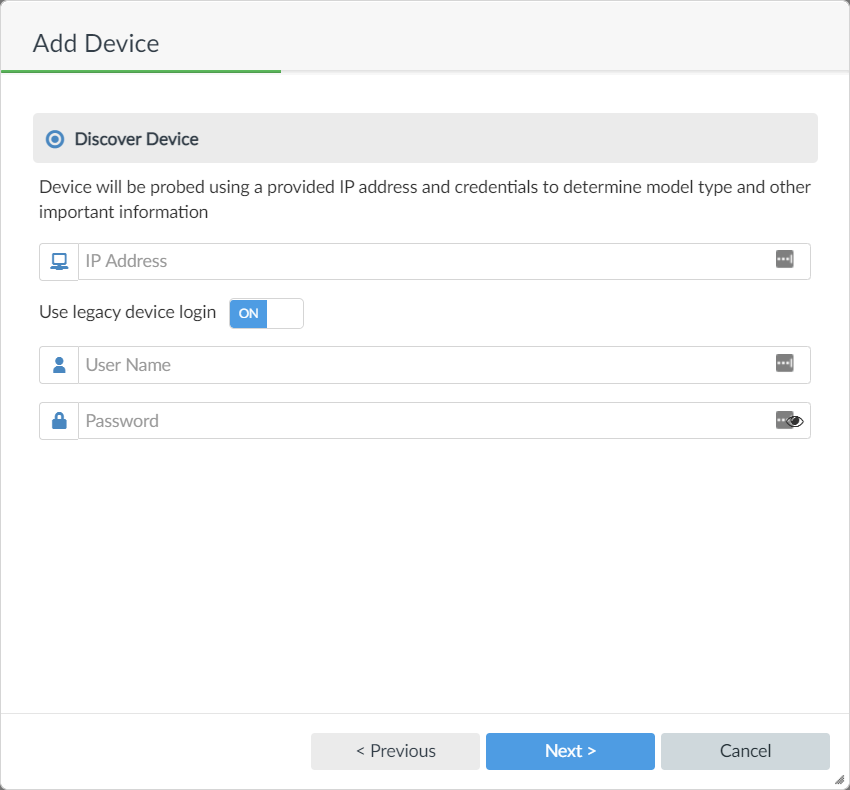Select the Discover Device section header
The height and width of the screenshot is (790, 850).
pos(135,139)
